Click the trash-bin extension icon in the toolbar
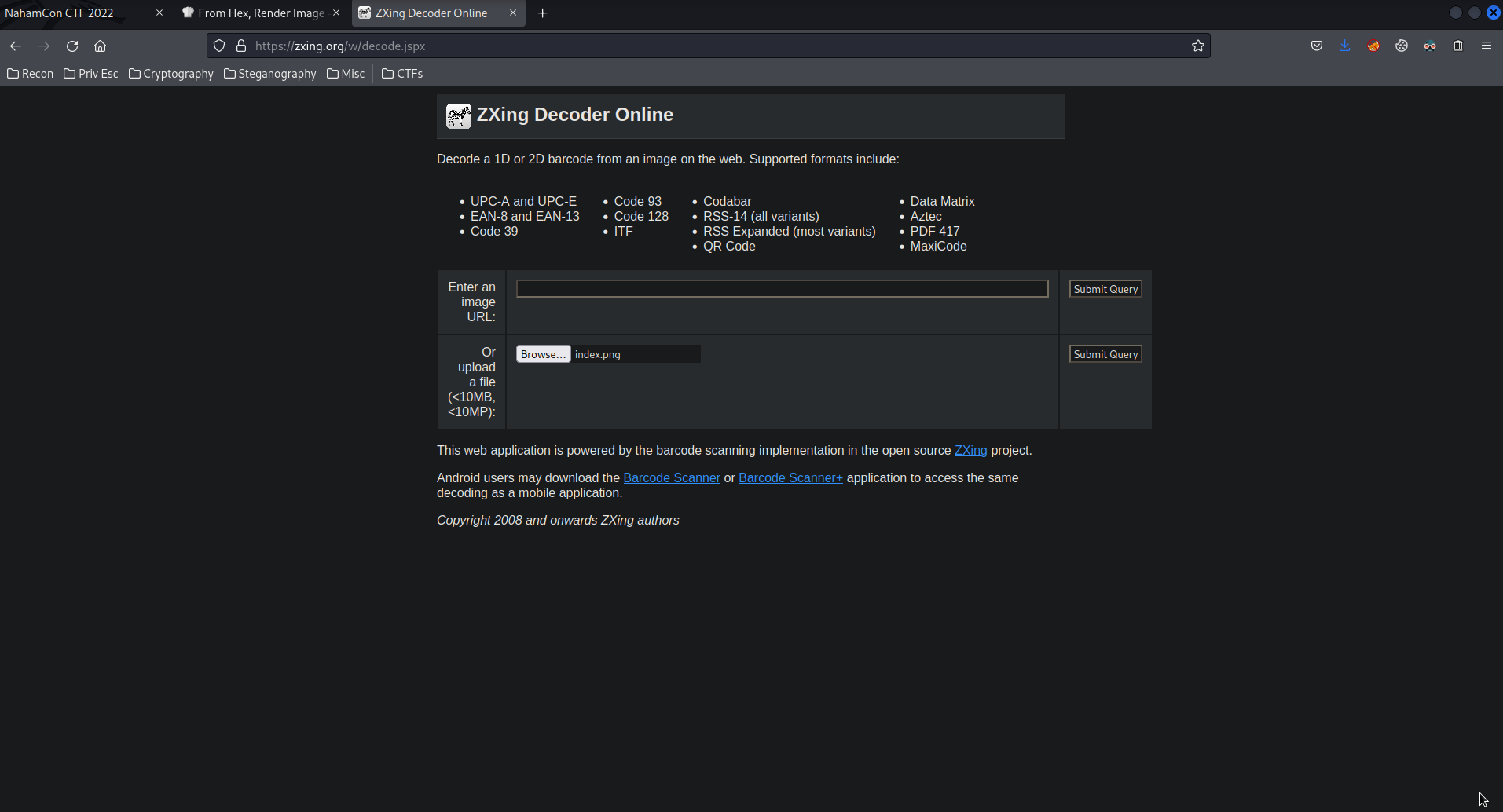This screenshot has height=812, width=1503. coord(1458,46)
